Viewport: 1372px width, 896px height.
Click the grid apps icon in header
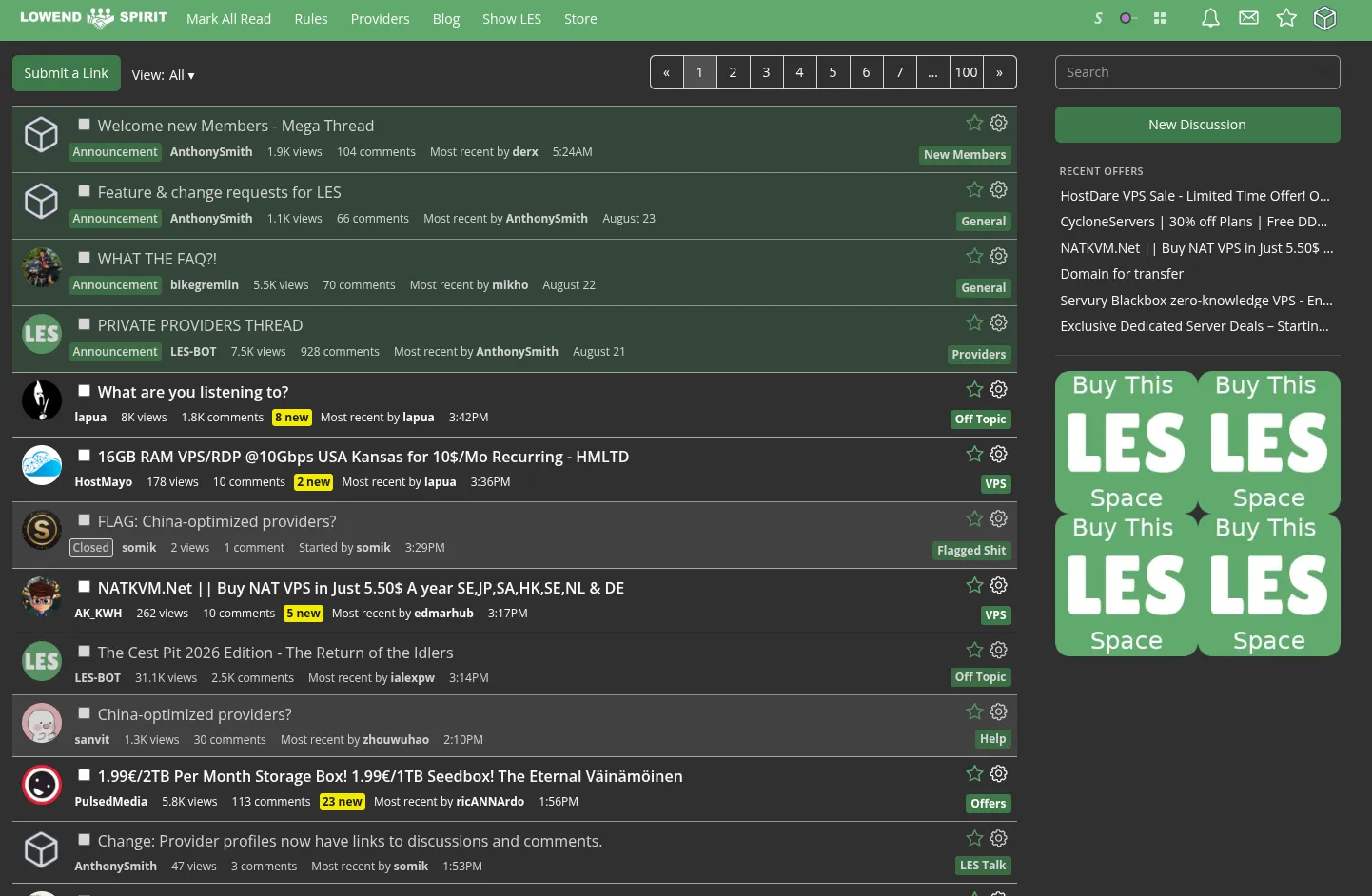(1159, 18)
